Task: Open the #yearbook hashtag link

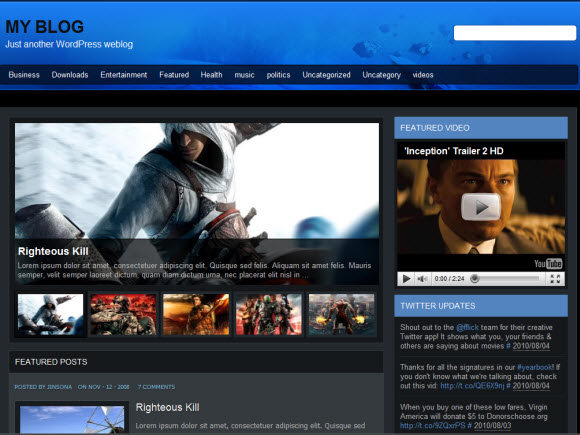Action: [535, 367]
